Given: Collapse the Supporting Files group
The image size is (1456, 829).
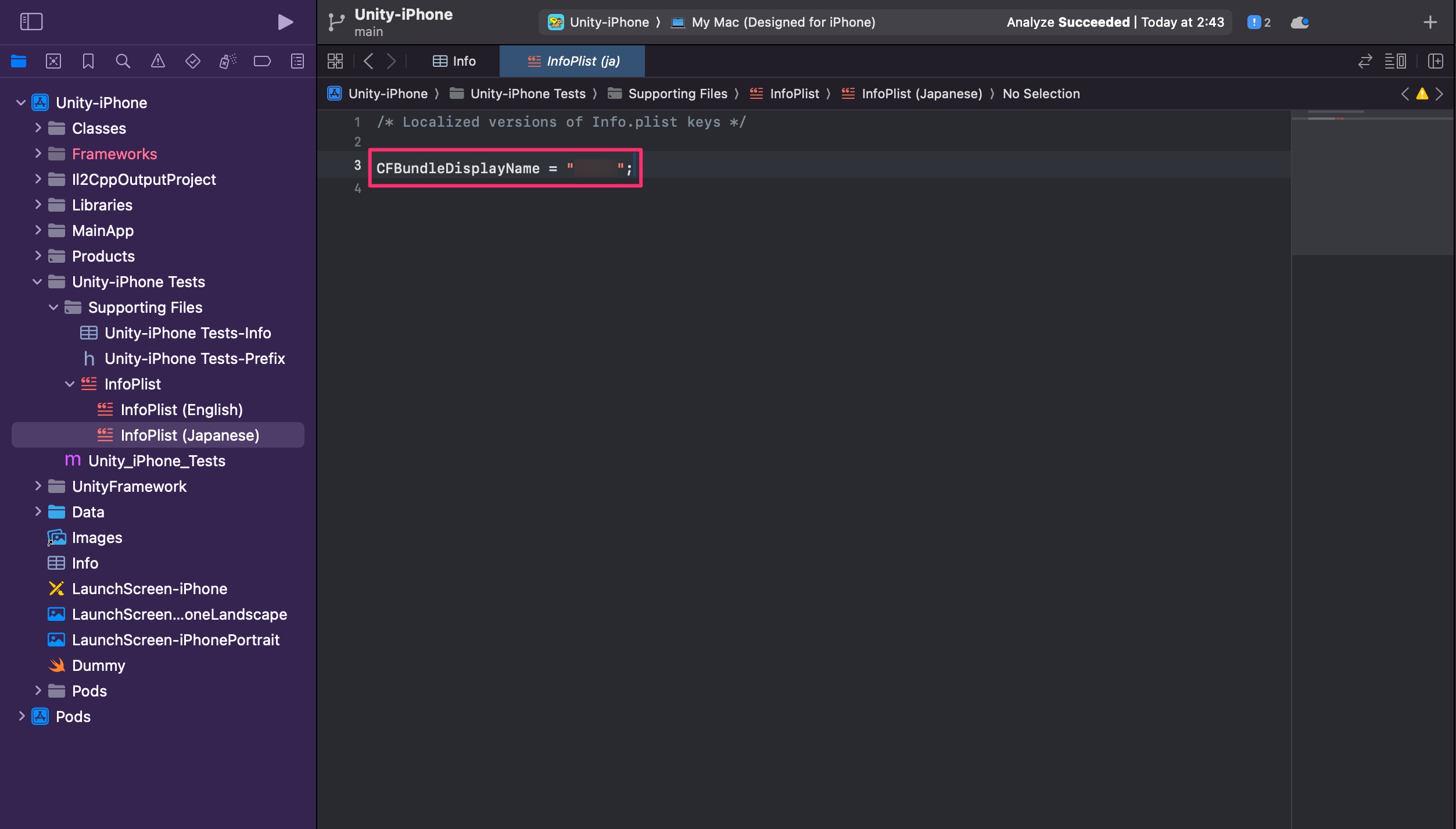Looking at the screenshot, I should pyautogui.click(x=53, y=308).
